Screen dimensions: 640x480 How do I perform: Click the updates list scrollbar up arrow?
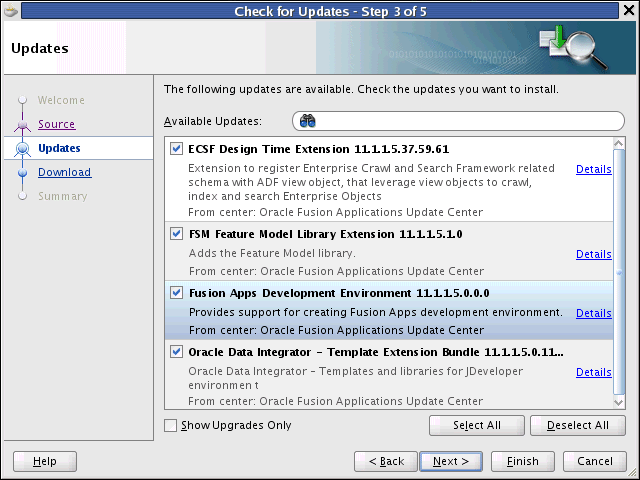(619, 143)
